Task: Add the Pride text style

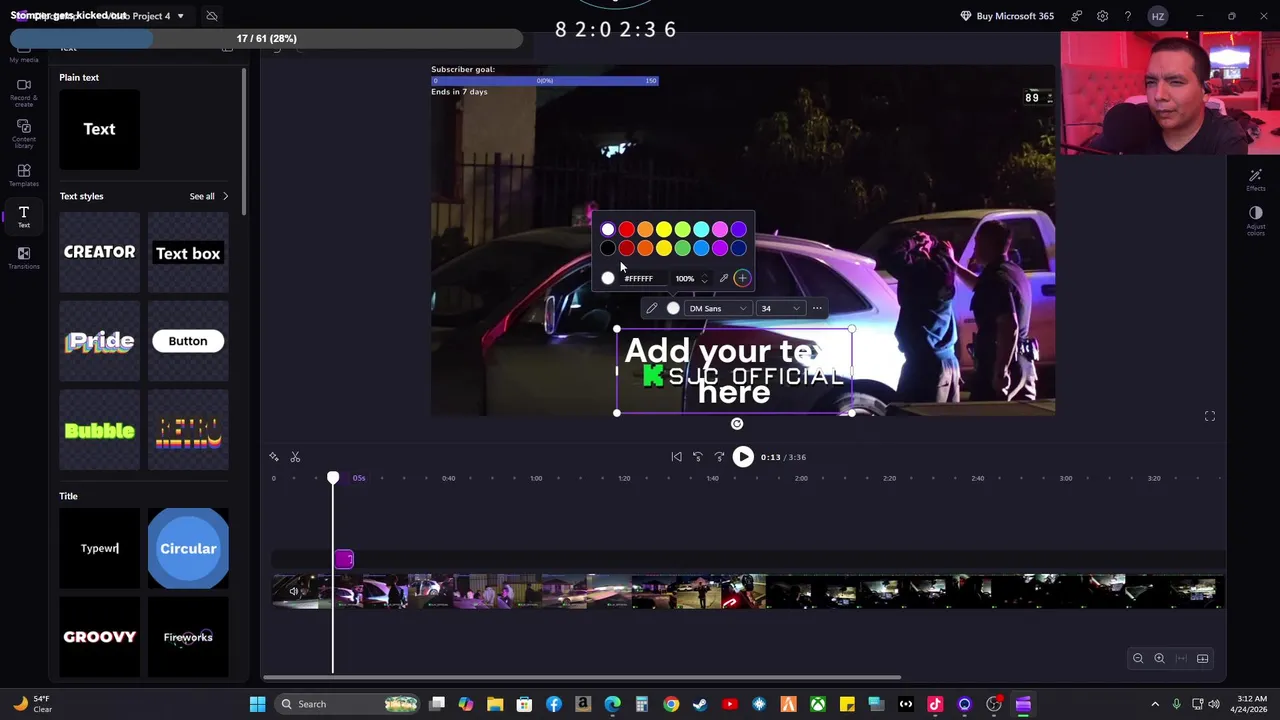Action: click(99, 341)
